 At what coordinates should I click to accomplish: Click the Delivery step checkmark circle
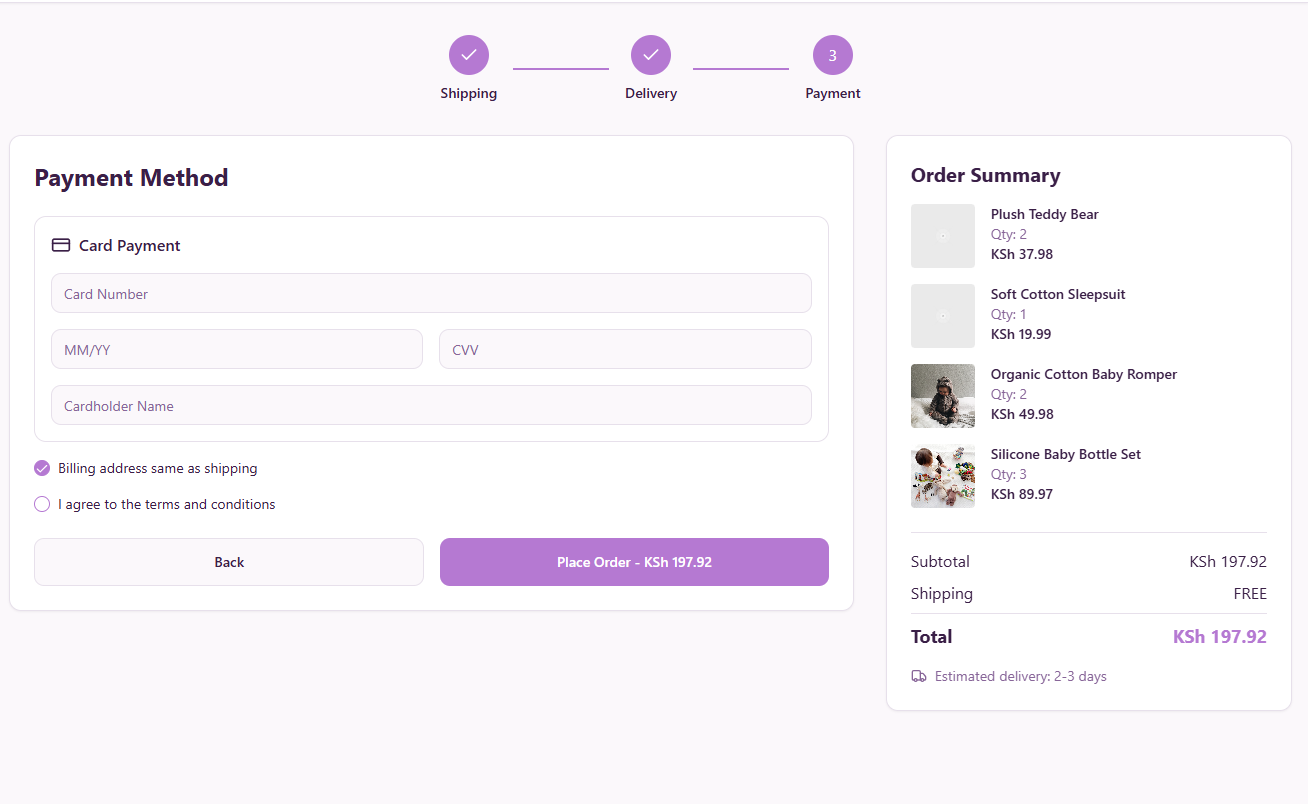tap(650, 55)
